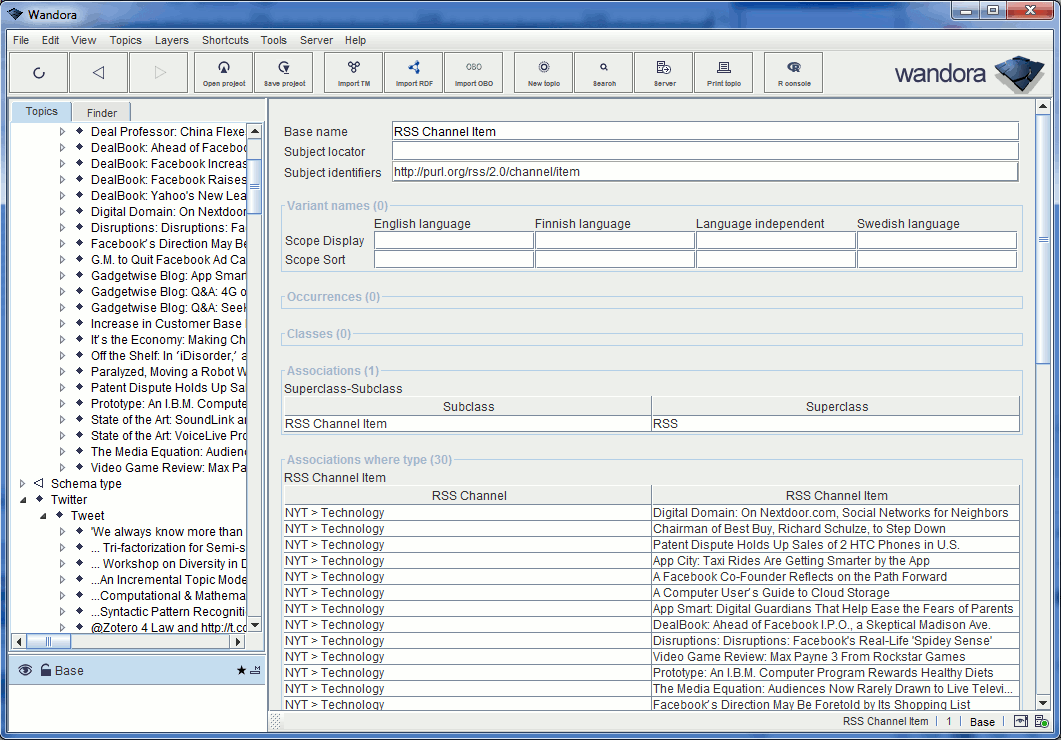The image size is (1061, 740).
Task: Click the Print topic button
Action: coord(723,72)
